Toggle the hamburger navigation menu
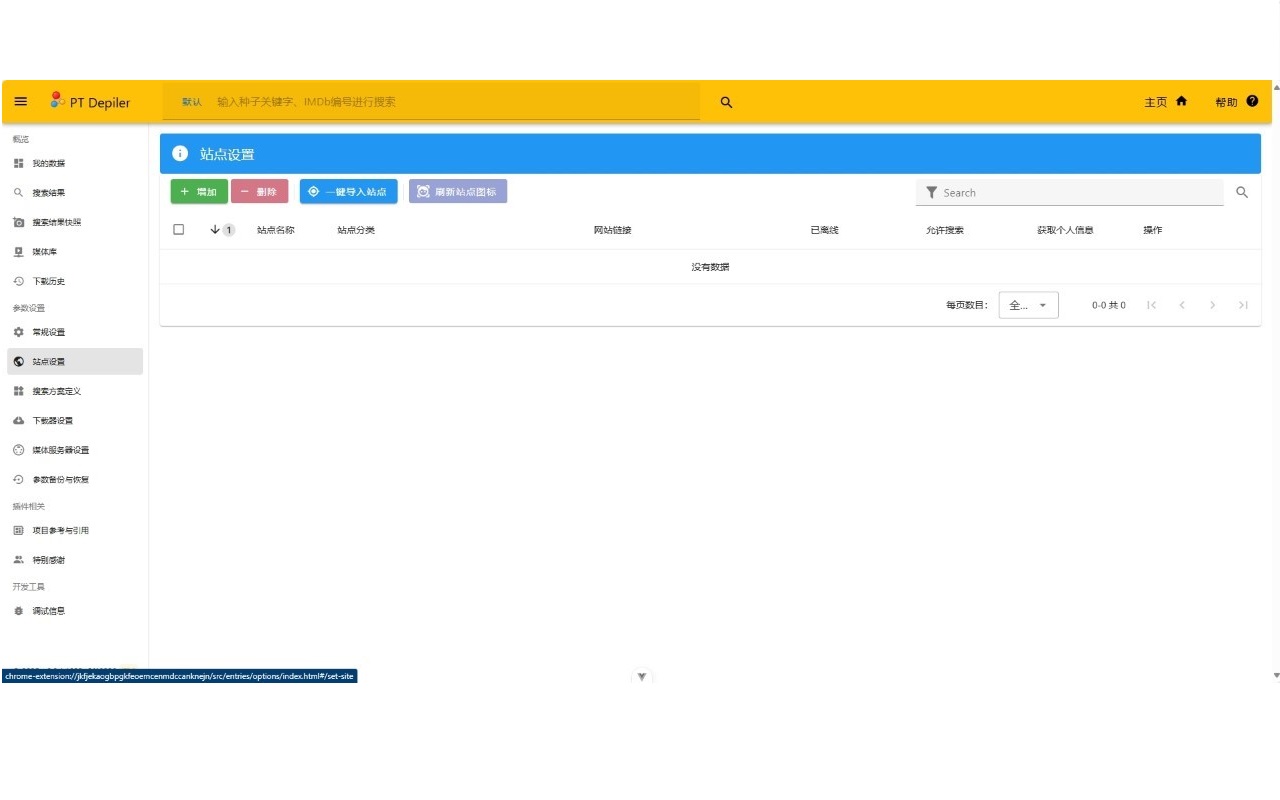 click(x=21, y=102)
